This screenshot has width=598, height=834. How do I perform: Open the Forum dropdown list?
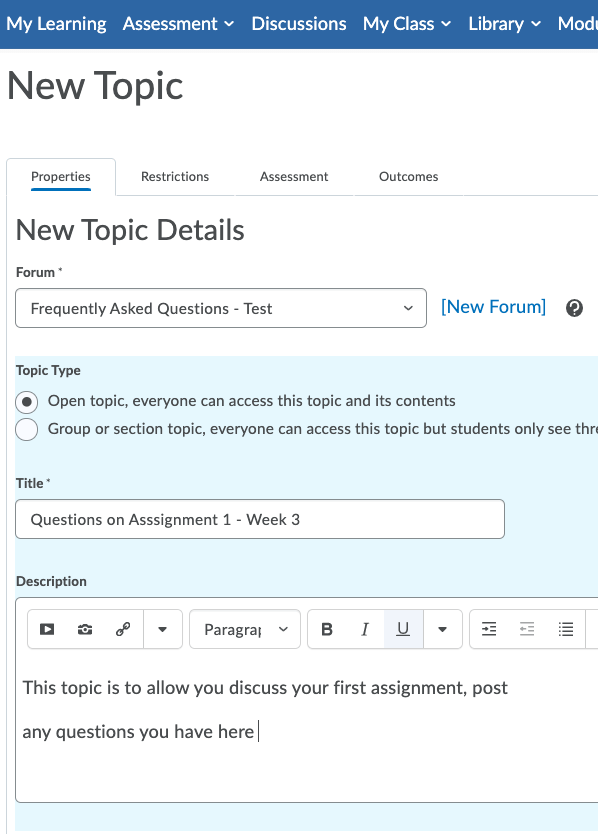tap(220, 308)
